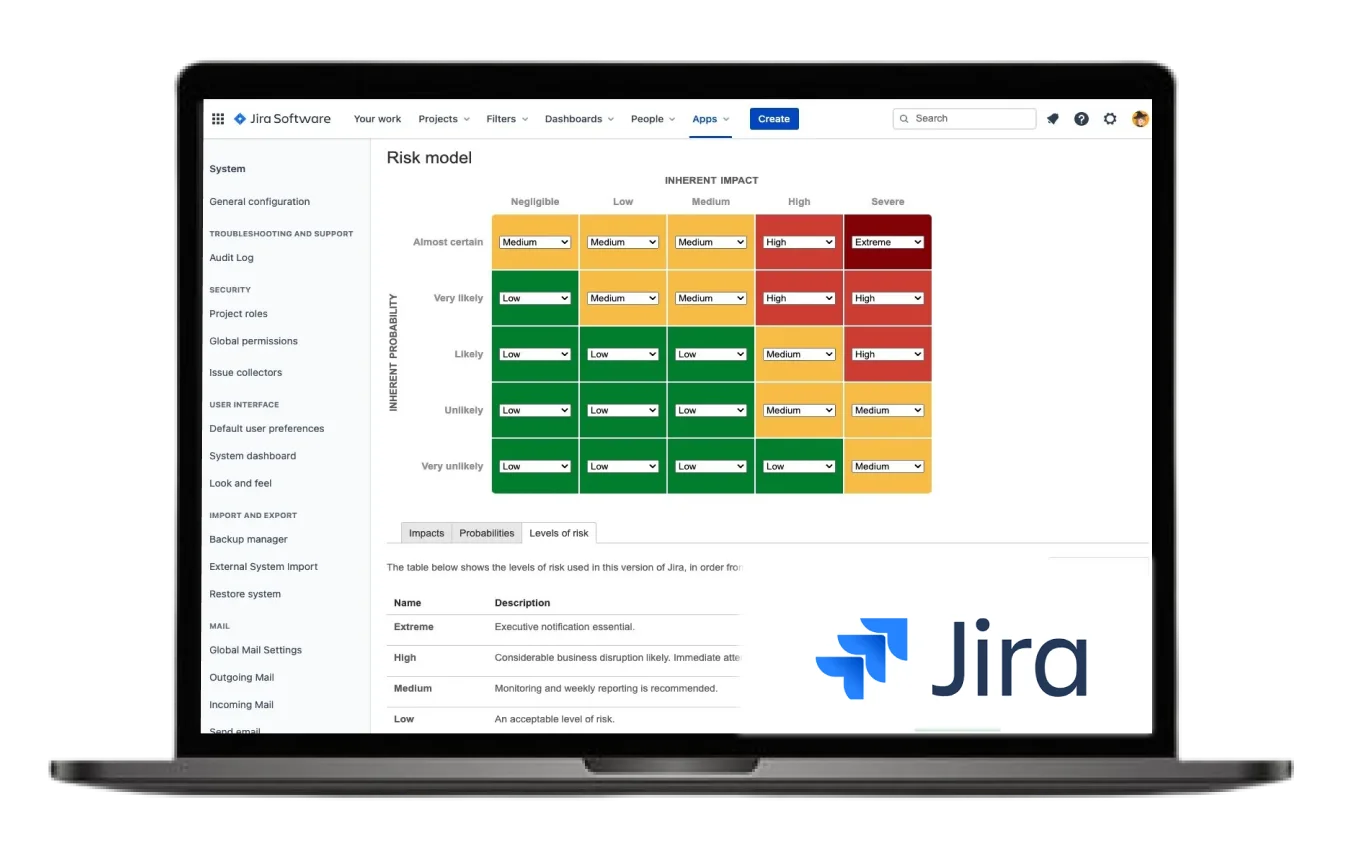Screen dimensions: 1352x867
Task: Click the 'An acceptable level of risk.' description
Action: pos(554,719)
